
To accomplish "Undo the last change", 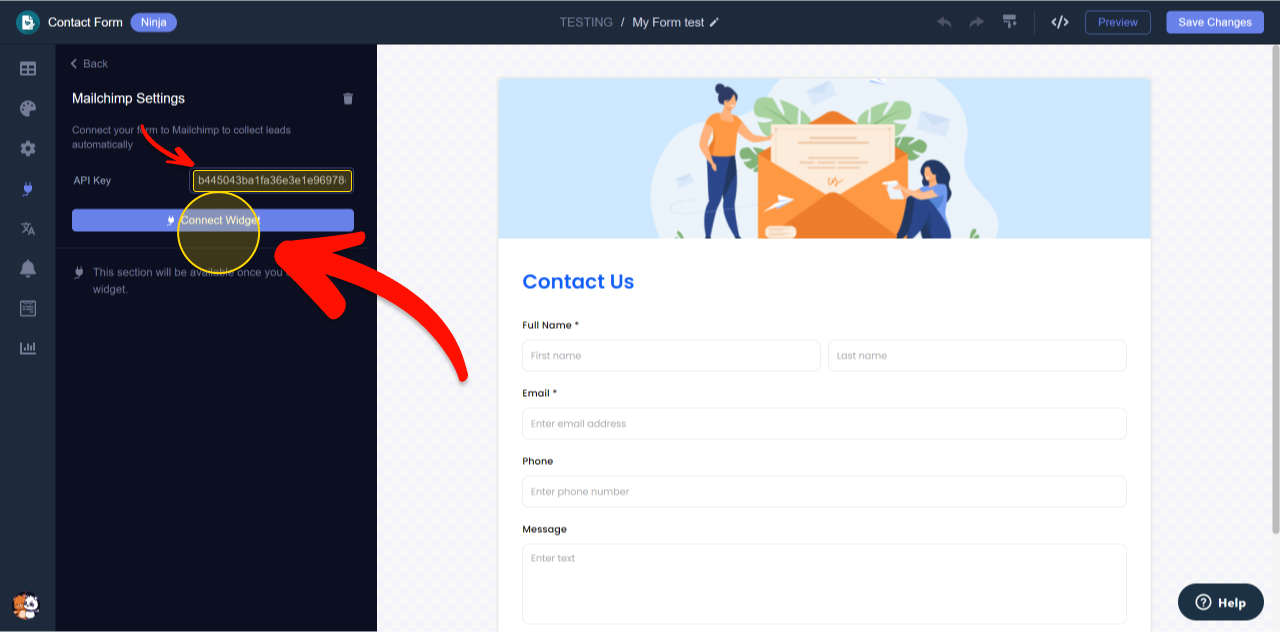I will click(944, 22).
